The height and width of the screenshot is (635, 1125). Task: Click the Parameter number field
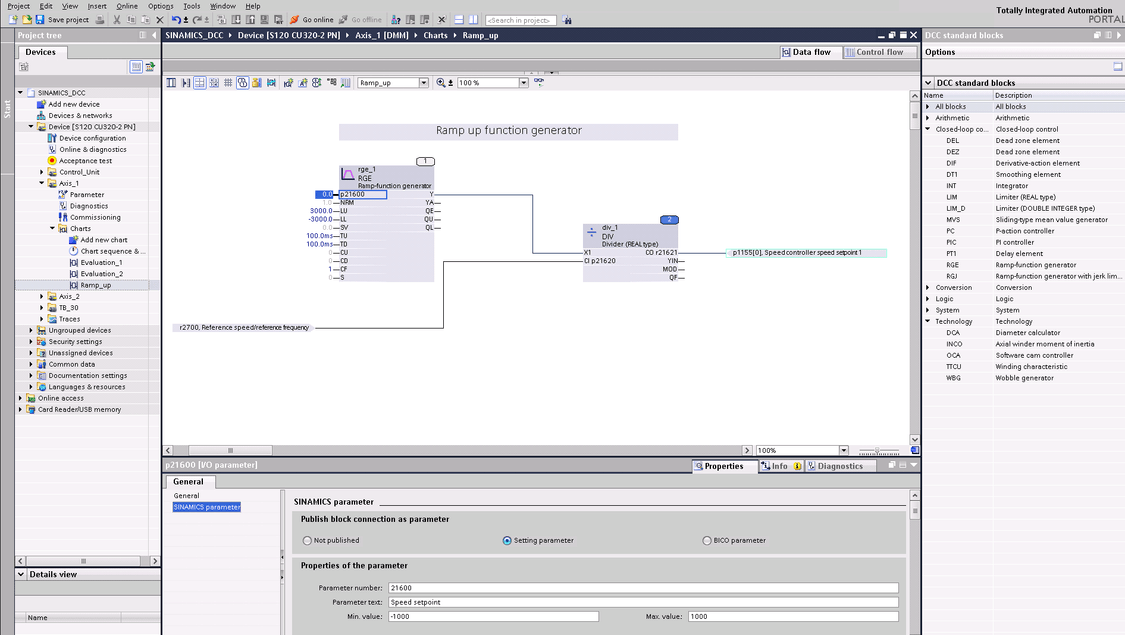(643, 588)
